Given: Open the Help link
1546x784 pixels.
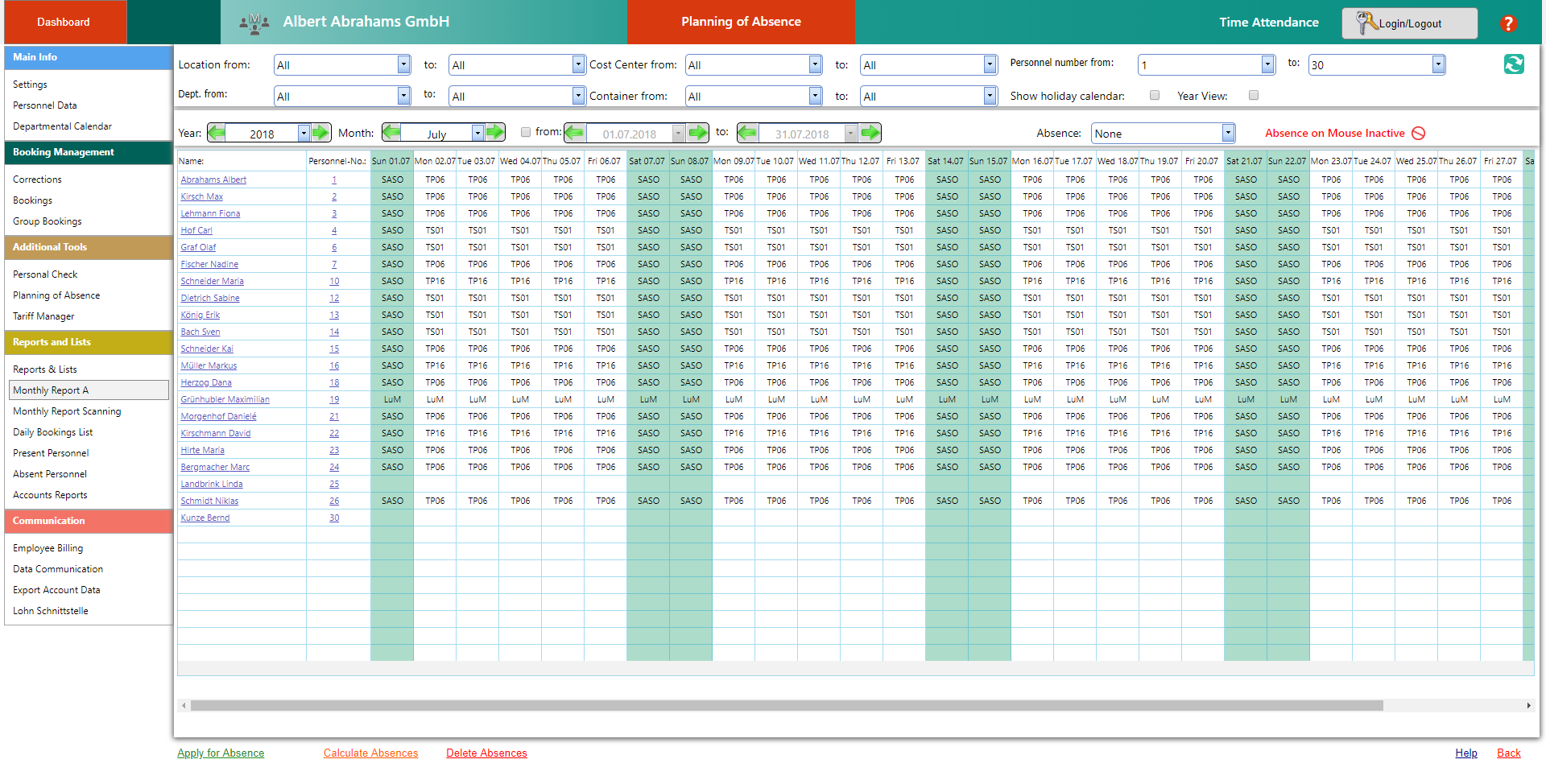Looking at the screenshot, I should point(1466,753).
